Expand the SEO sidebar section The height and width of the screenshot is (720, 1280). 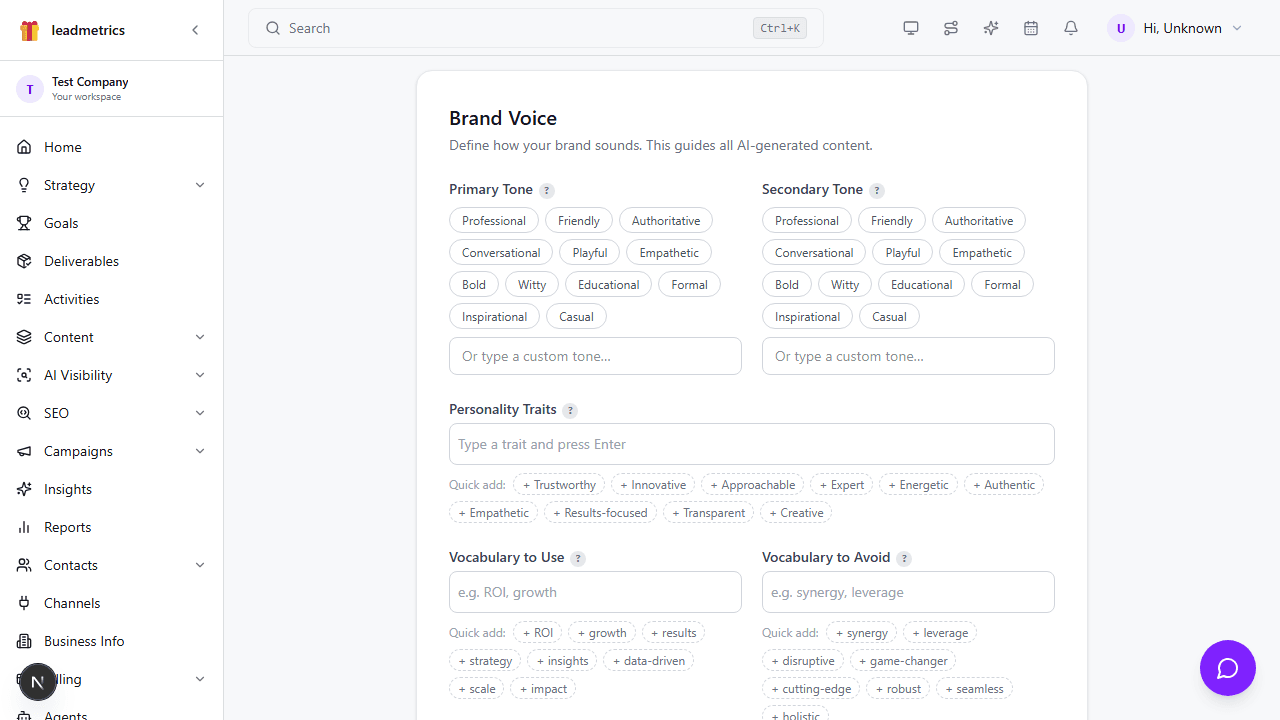tap(112, 413)
